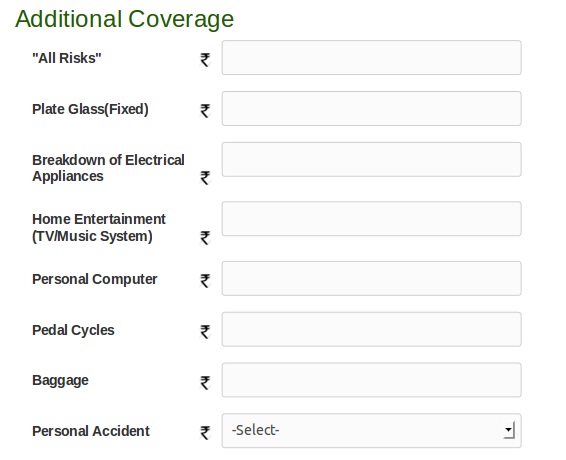
Task: Click the "All Risks" field label
Action: tap(67, 58)
